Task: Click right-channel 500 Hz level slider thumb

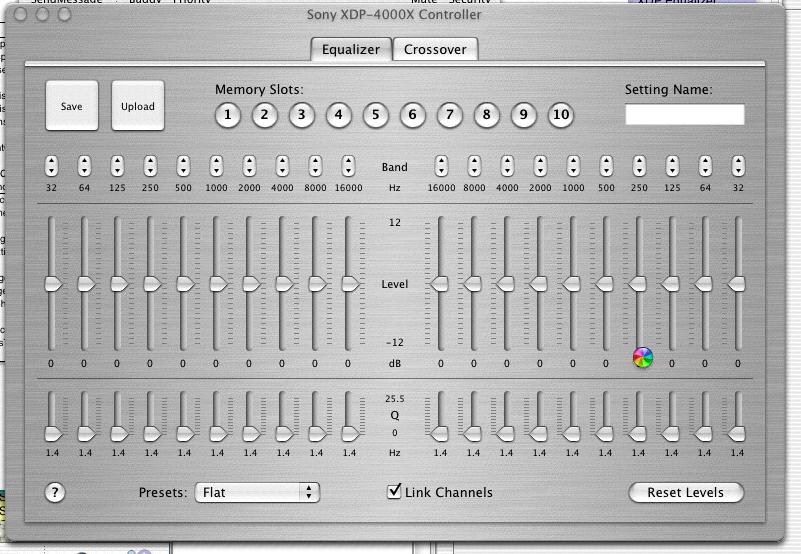Action: tap(604, 284)
